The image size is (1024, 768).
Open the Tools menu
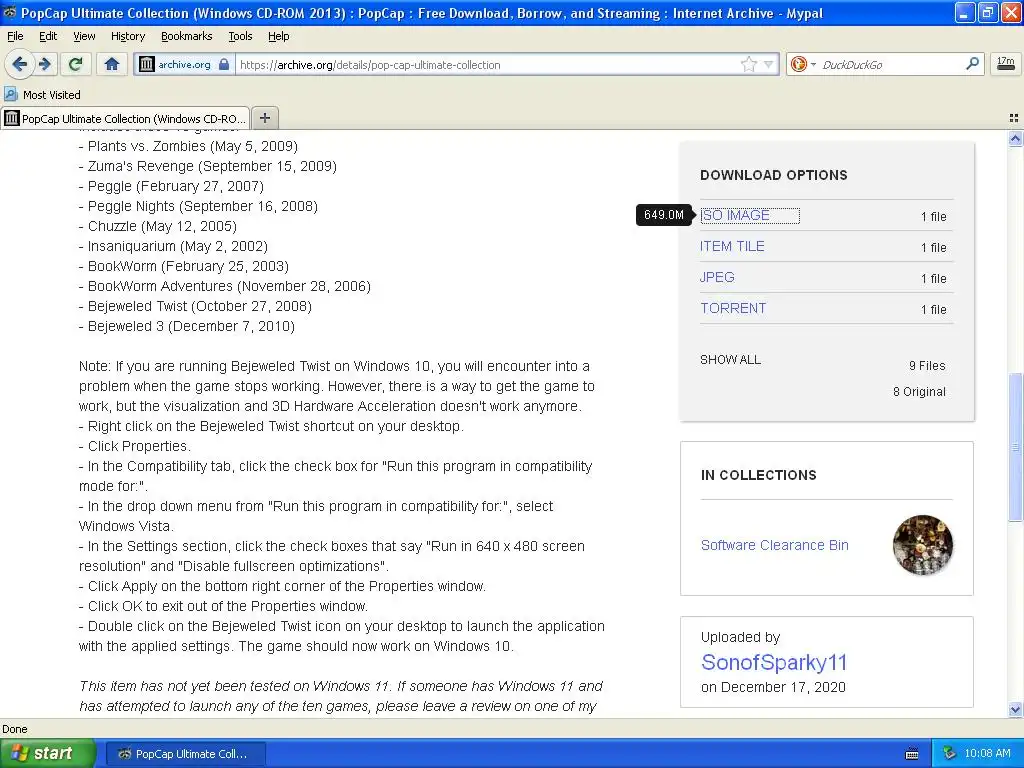pos(240,36)
